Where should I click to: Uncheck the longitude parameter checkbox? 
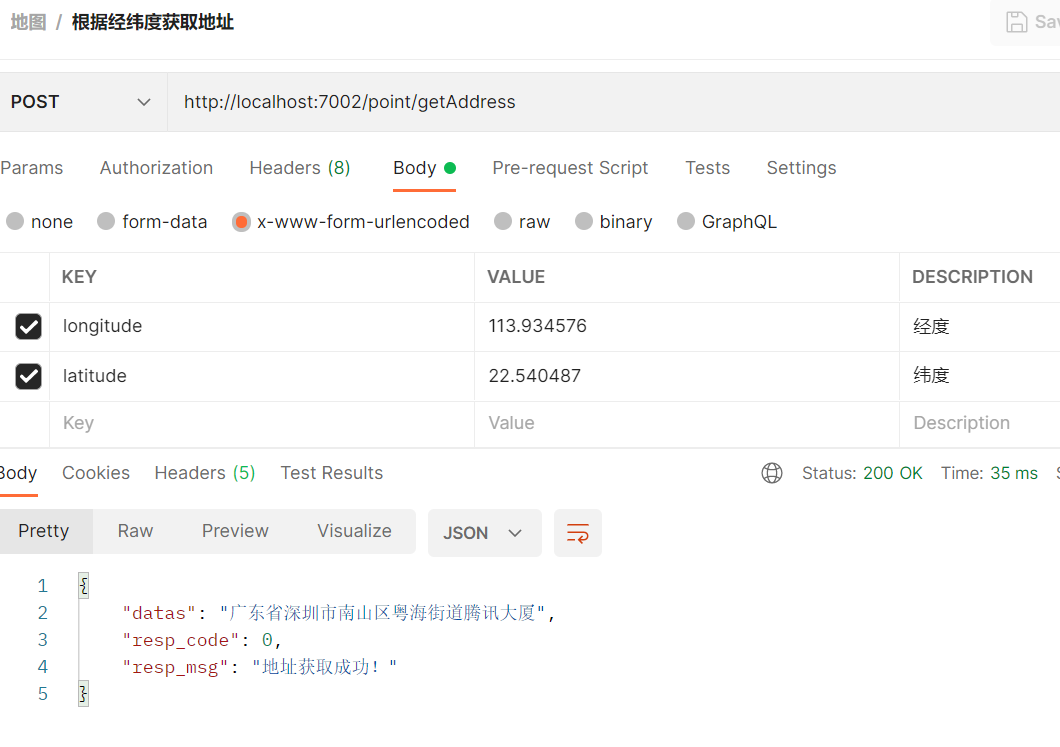(x=28, y=326)
